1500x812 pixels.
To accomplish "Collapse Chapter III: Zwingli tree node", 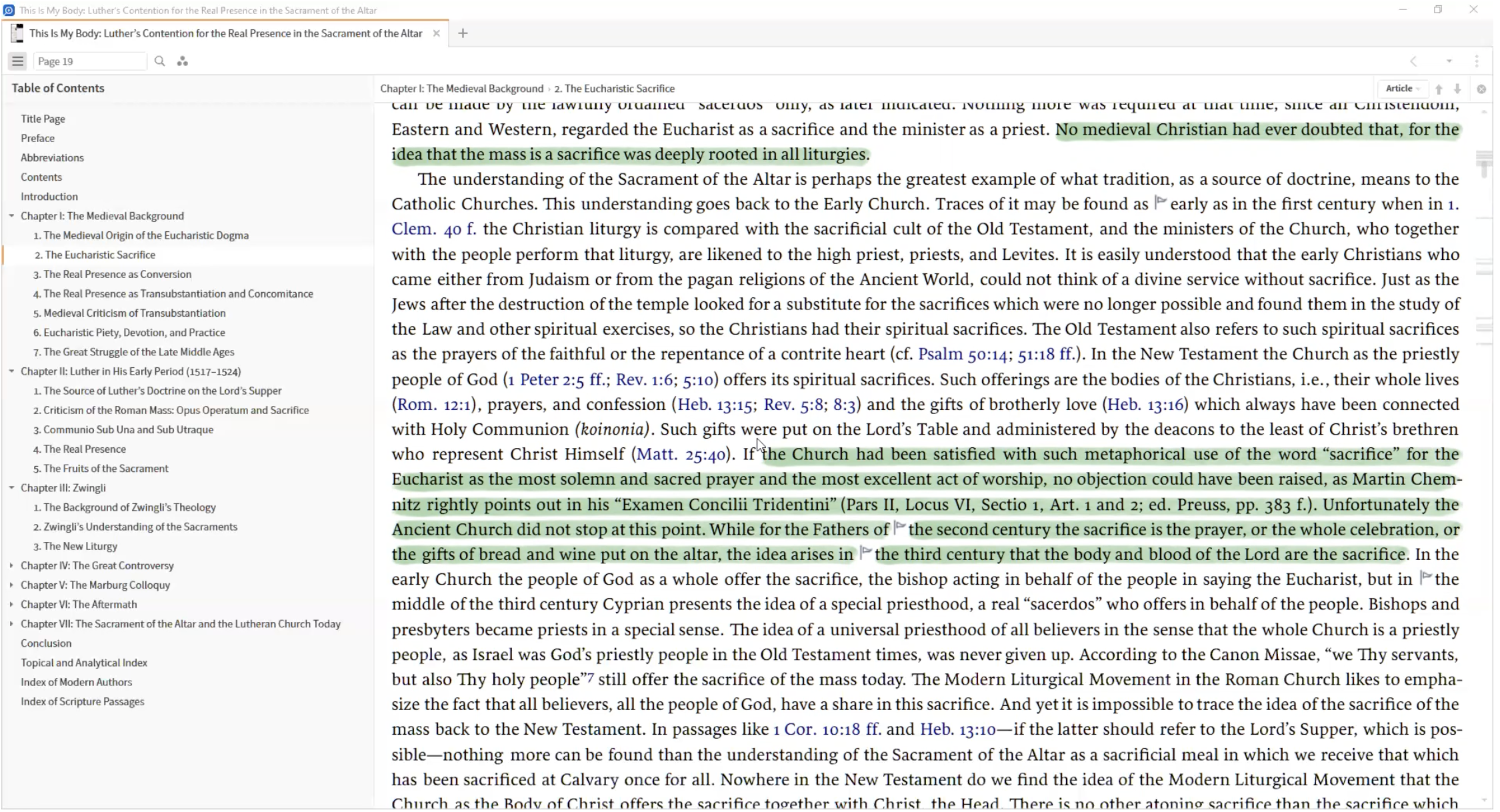I will pyautogui.click(x=11, y=488).
